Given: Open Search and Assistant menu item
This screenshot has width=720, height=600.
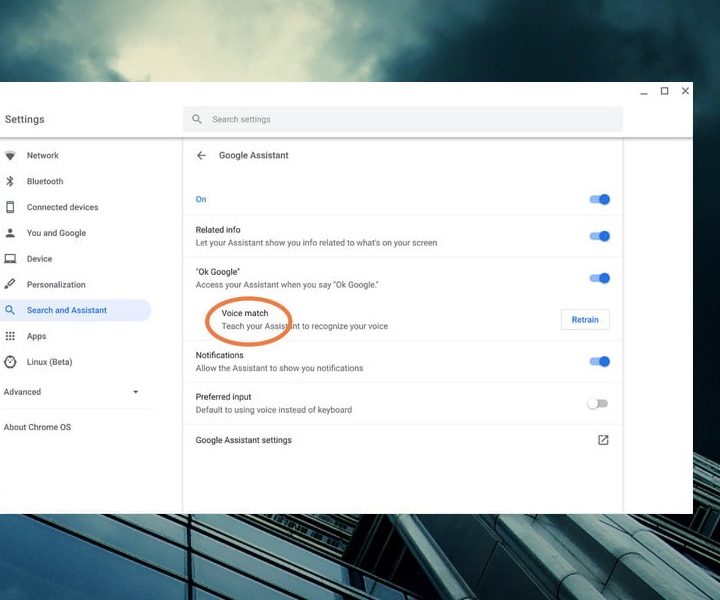Looking at the screenshot, I should coord(67,310).
